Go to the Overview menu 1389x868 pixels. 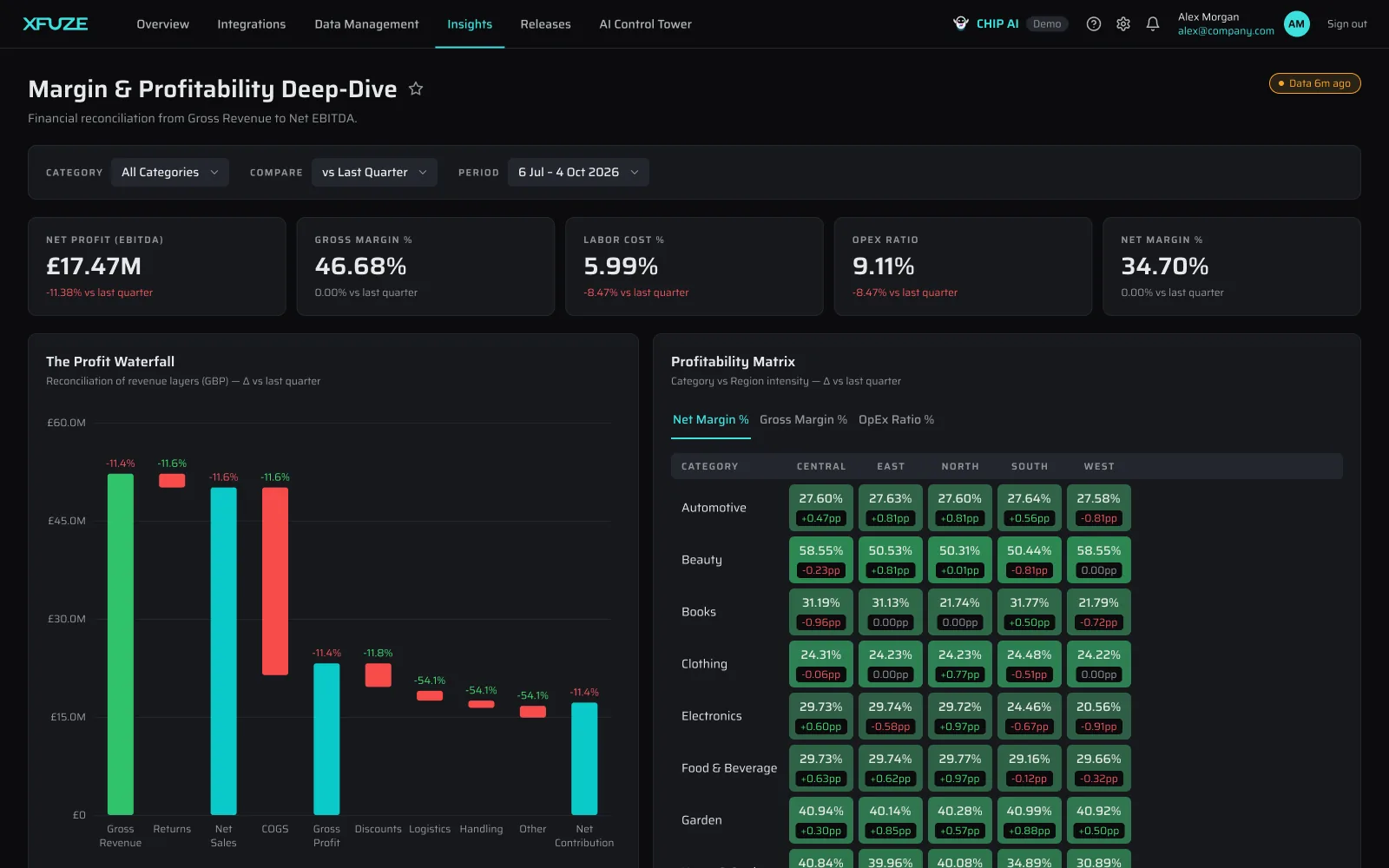(162, 24)
